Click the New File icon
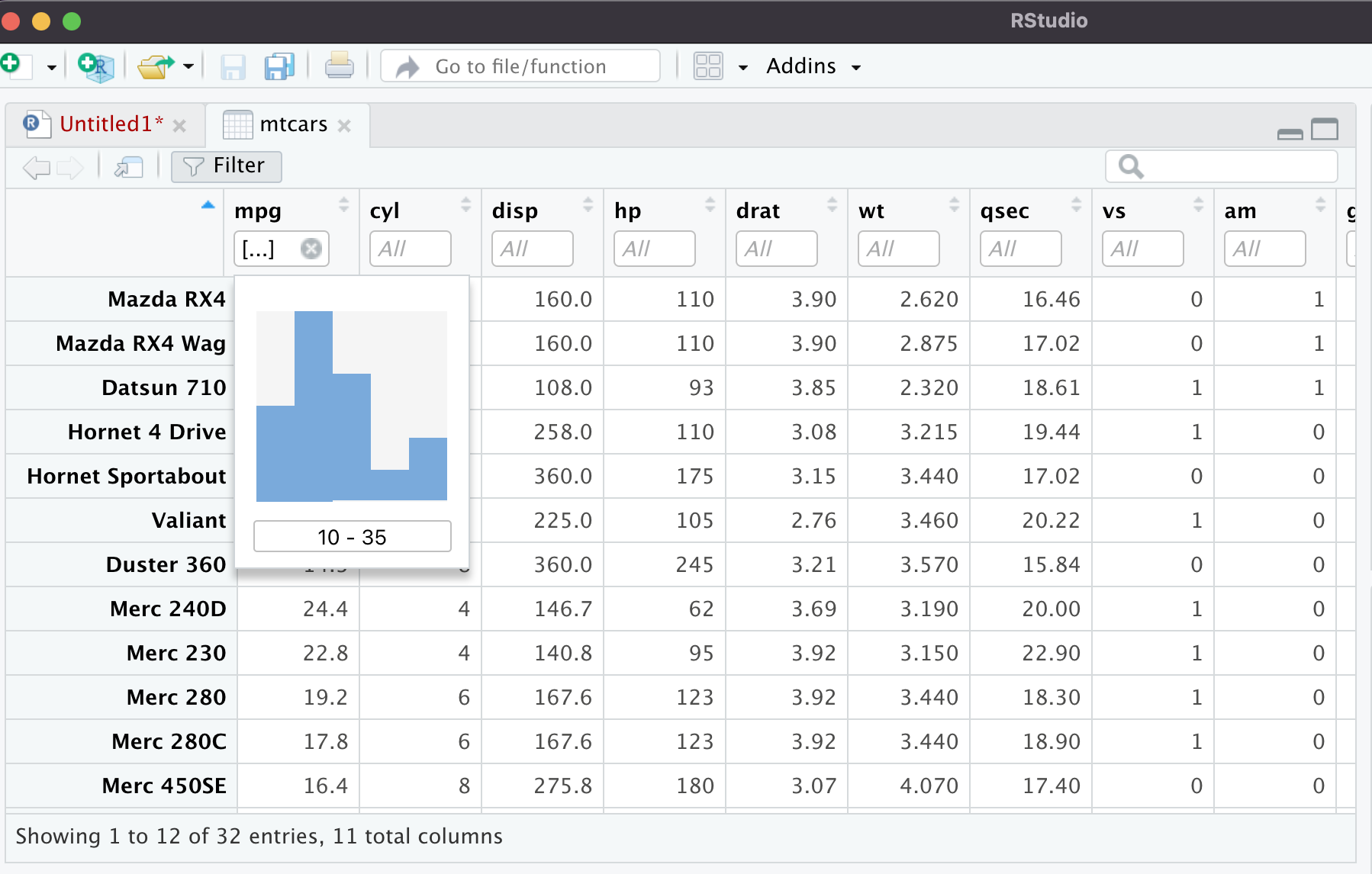The image size is (1372, 874). click(15, 66)
